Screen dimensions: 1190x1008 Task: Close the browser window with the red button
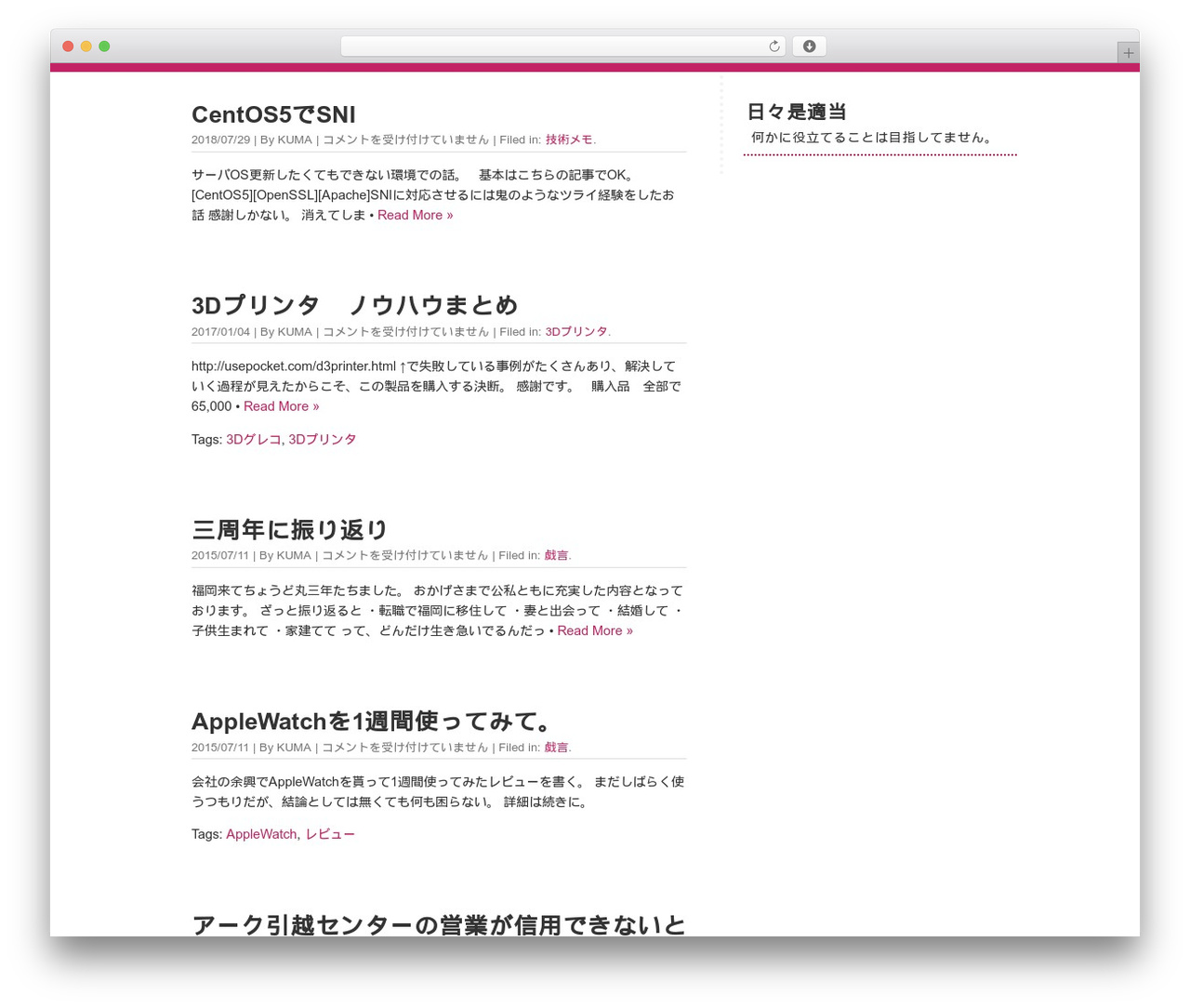tap(68, 46)
